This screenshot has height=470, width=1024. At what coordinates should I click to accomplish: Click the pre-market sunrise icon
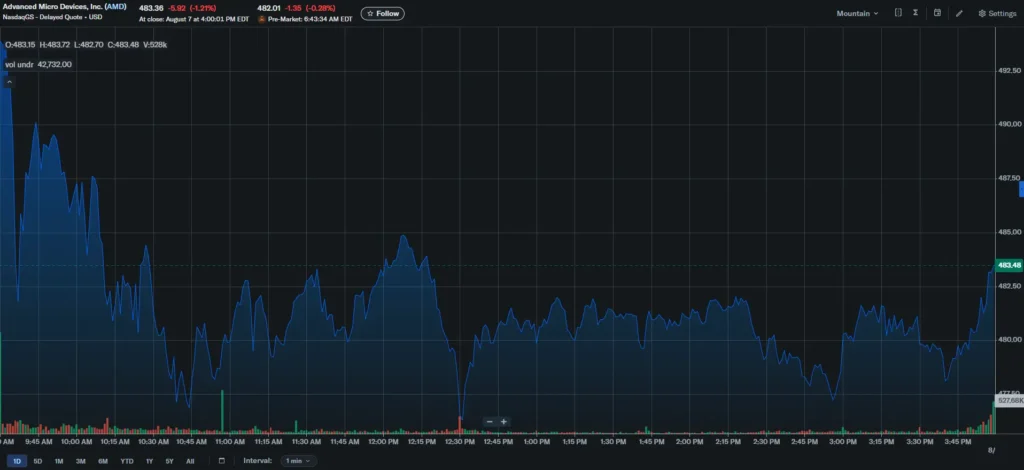[x=262, y=19]
